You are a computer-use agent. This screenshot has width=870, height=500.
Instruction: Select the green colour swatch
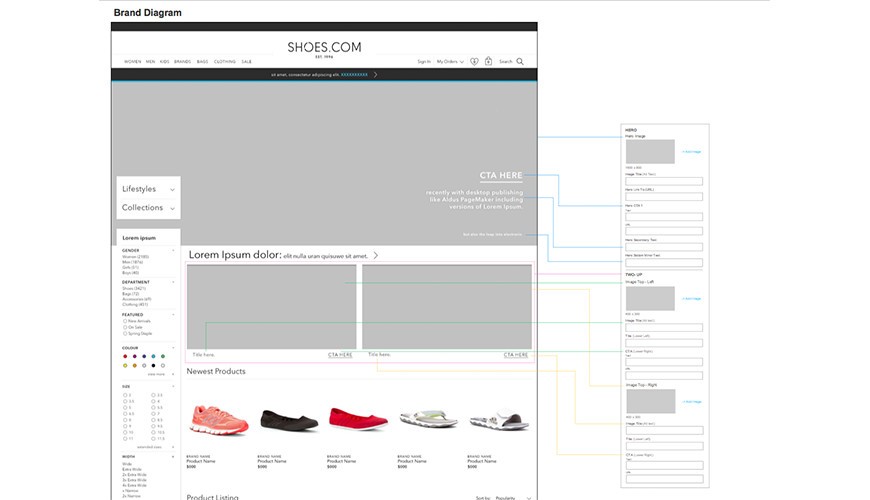(x=163, y=356)
